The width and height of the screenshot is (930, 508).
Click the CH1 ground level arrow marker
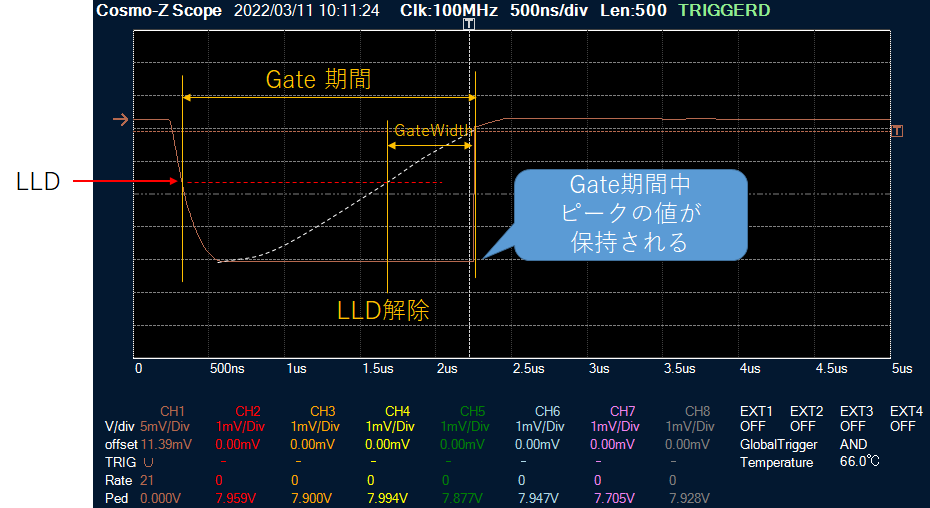[120, 120]
